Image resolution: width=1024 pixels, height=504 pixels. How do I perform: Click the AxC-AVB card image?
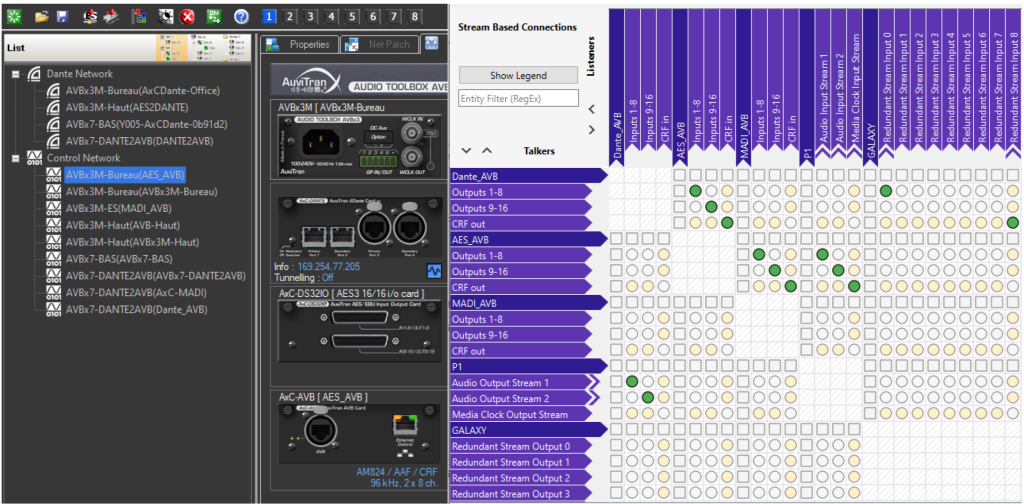[361, 434]
